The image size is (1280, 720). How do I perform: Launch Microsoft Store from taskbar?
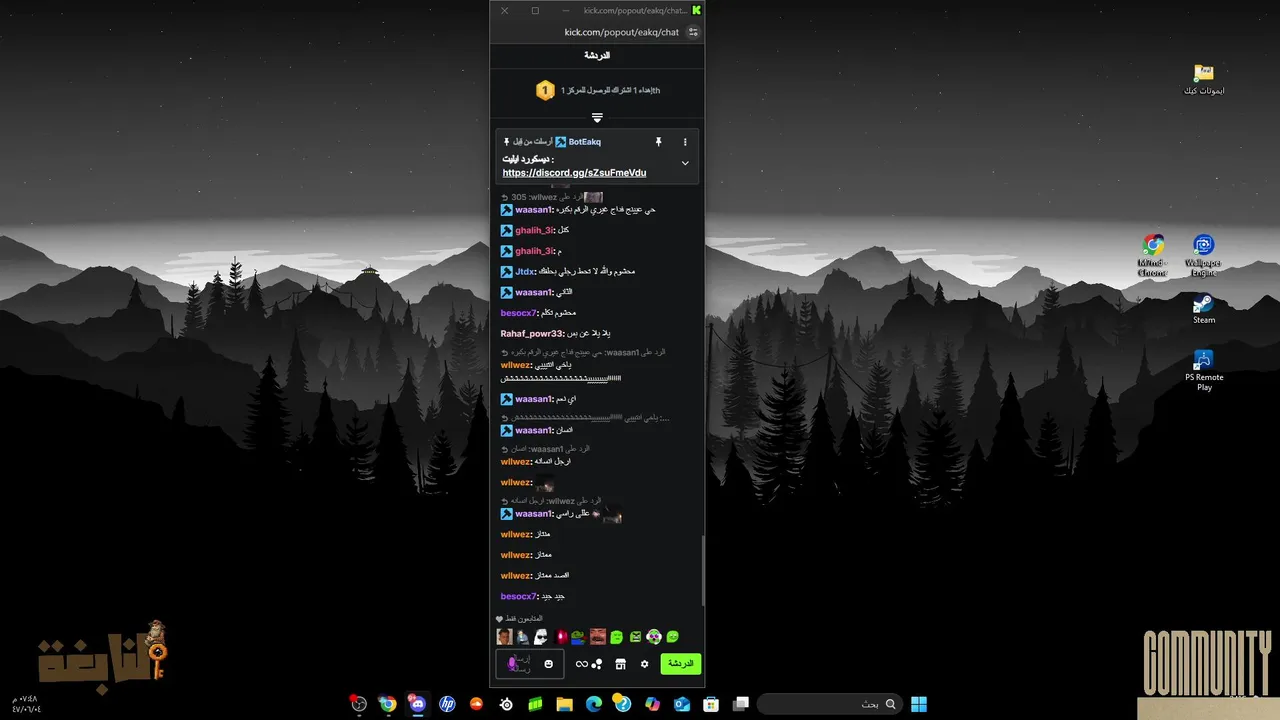click(x=711, y=704)
